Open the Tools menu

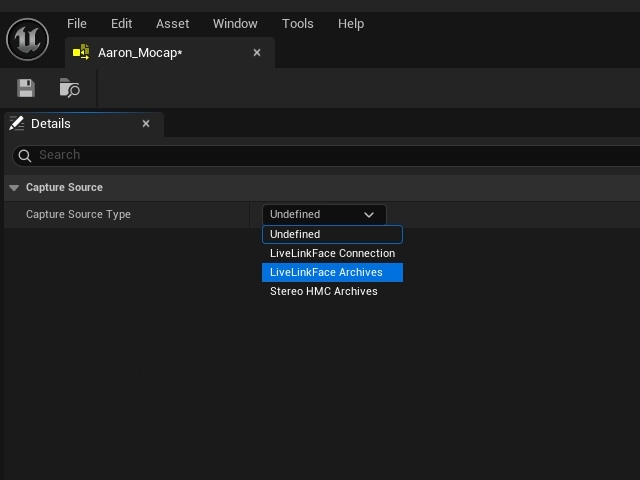click(x=298, y=24)
